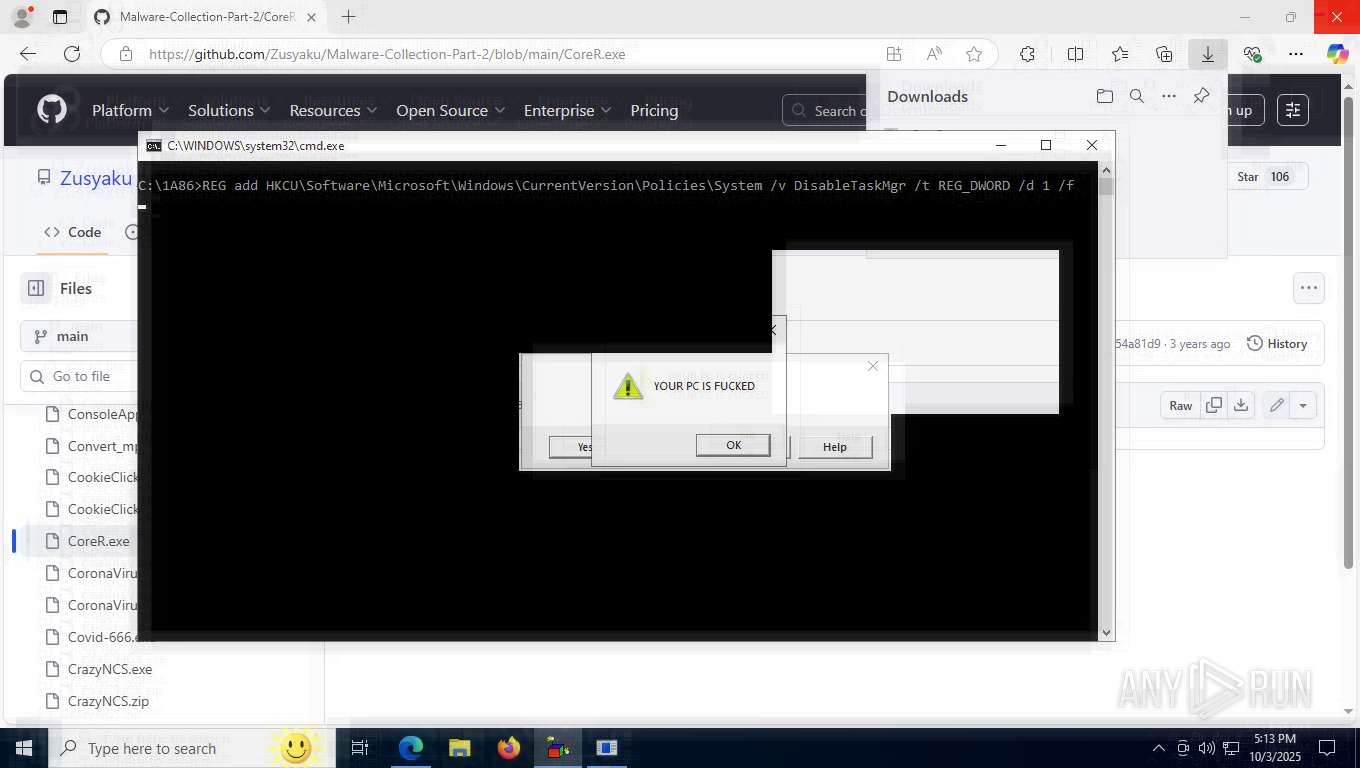Open Edge extensions puzzle icon

point(1027,54)
